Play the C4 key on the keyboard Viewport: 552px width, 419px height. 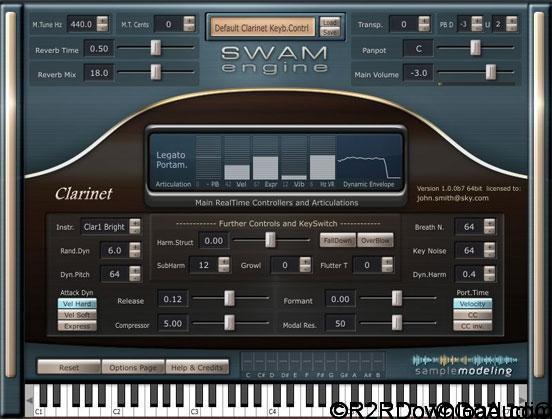[x=272, y=408]
